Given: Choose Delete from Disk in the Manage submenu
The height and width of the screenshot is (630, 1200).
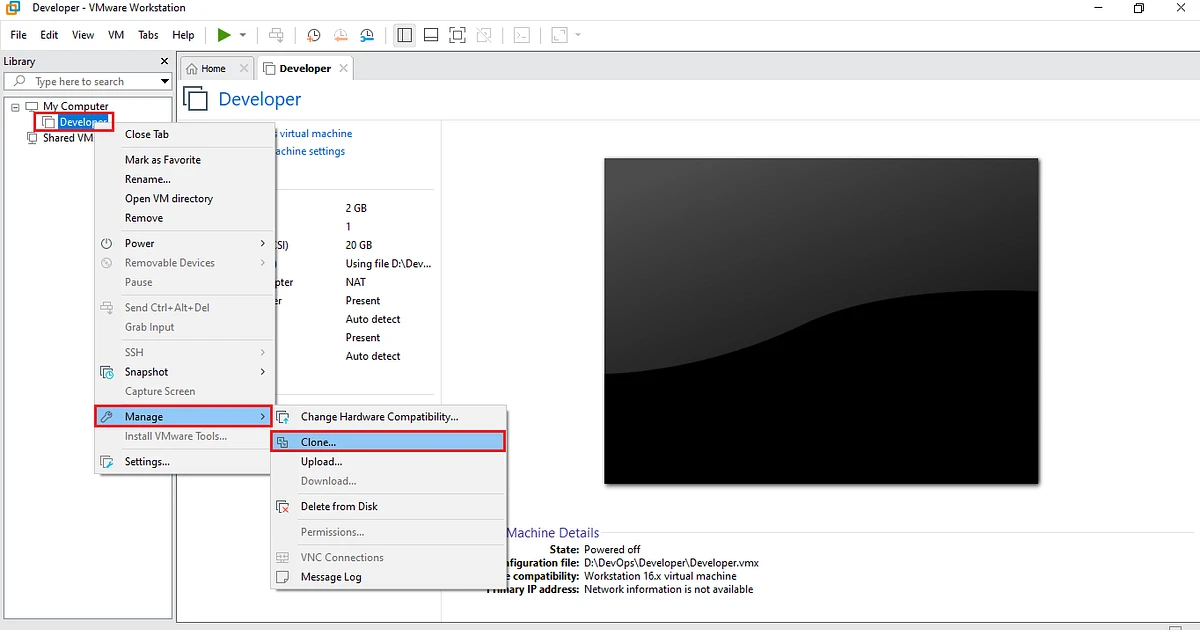Looking at the screenshot, I should point(339,506).
